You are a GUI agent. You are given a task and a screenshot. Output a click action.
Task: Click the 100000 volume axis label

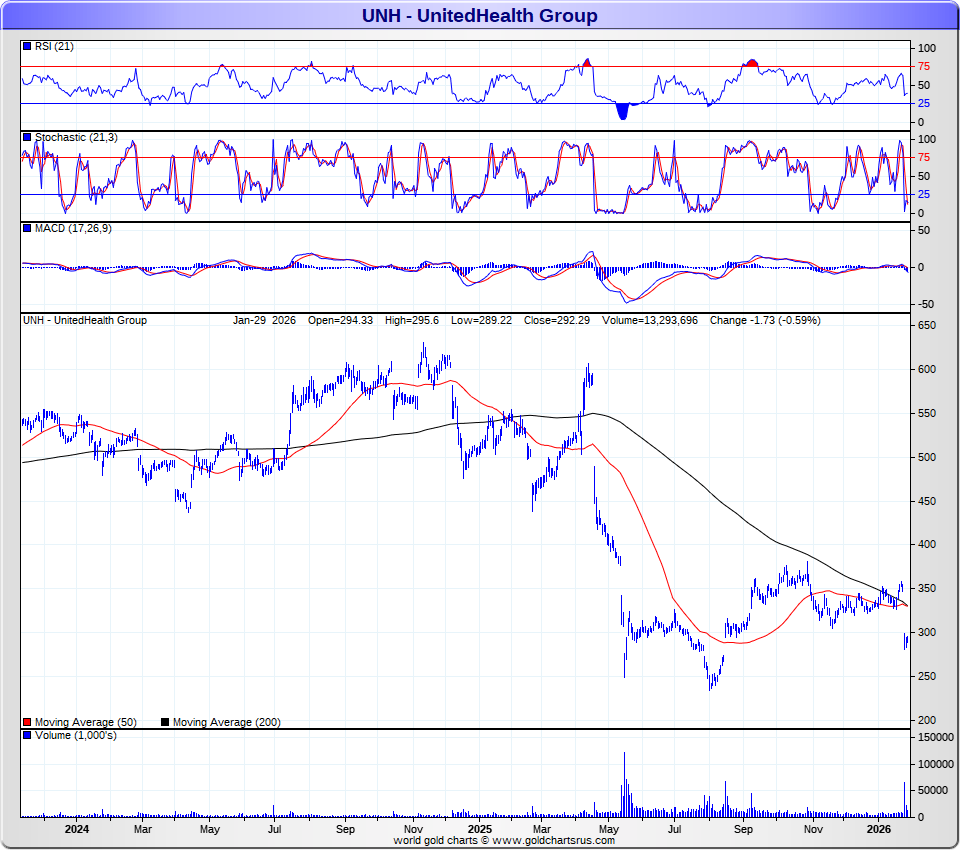coord(936,764)
